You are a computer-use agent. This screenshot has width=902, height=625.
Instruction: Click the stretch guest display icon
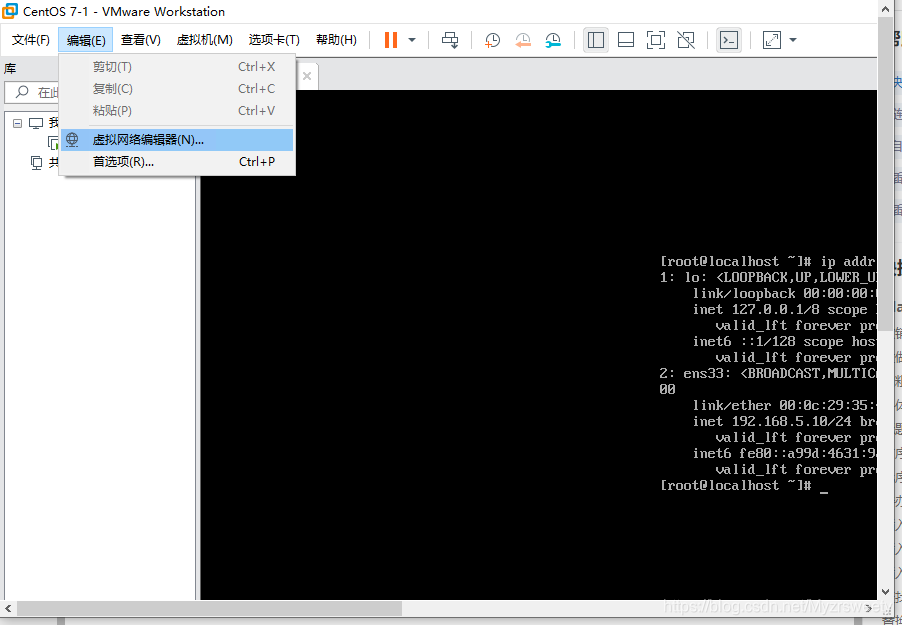point(771,40)
